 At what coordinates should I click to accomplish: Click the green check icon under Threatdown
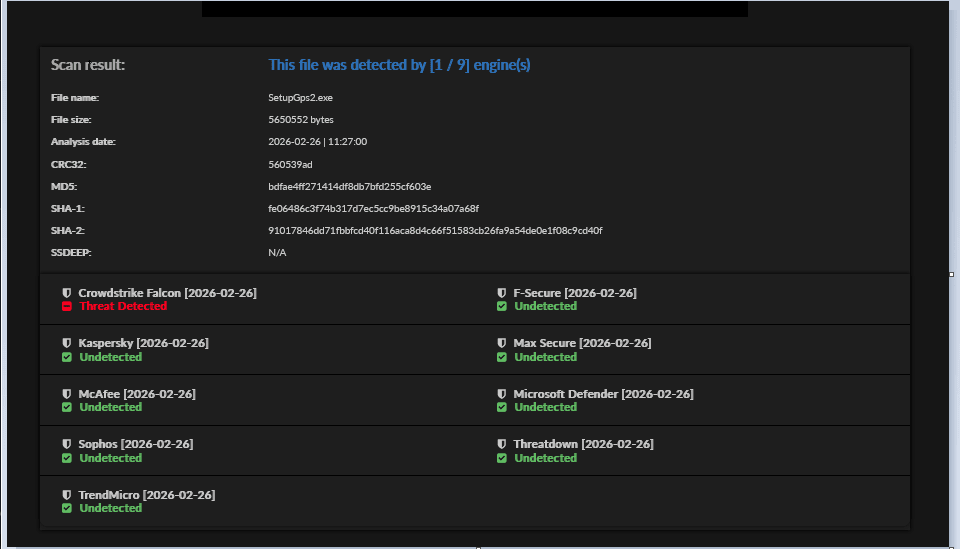tap(501, 458)
